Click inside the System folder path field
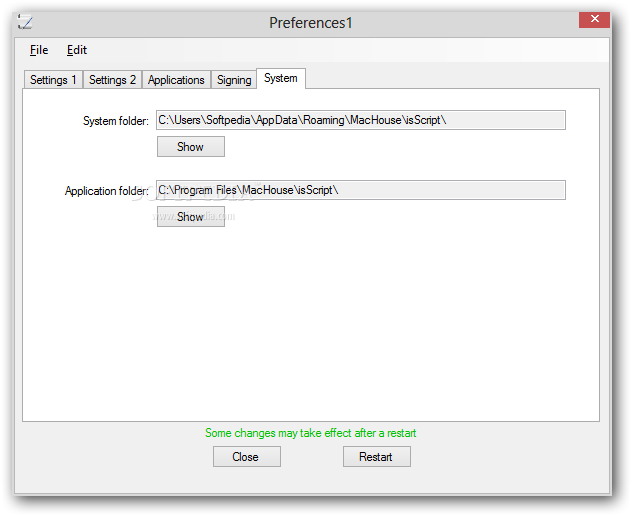Viewport: 632px width, 516px height. tap(361, 120)
